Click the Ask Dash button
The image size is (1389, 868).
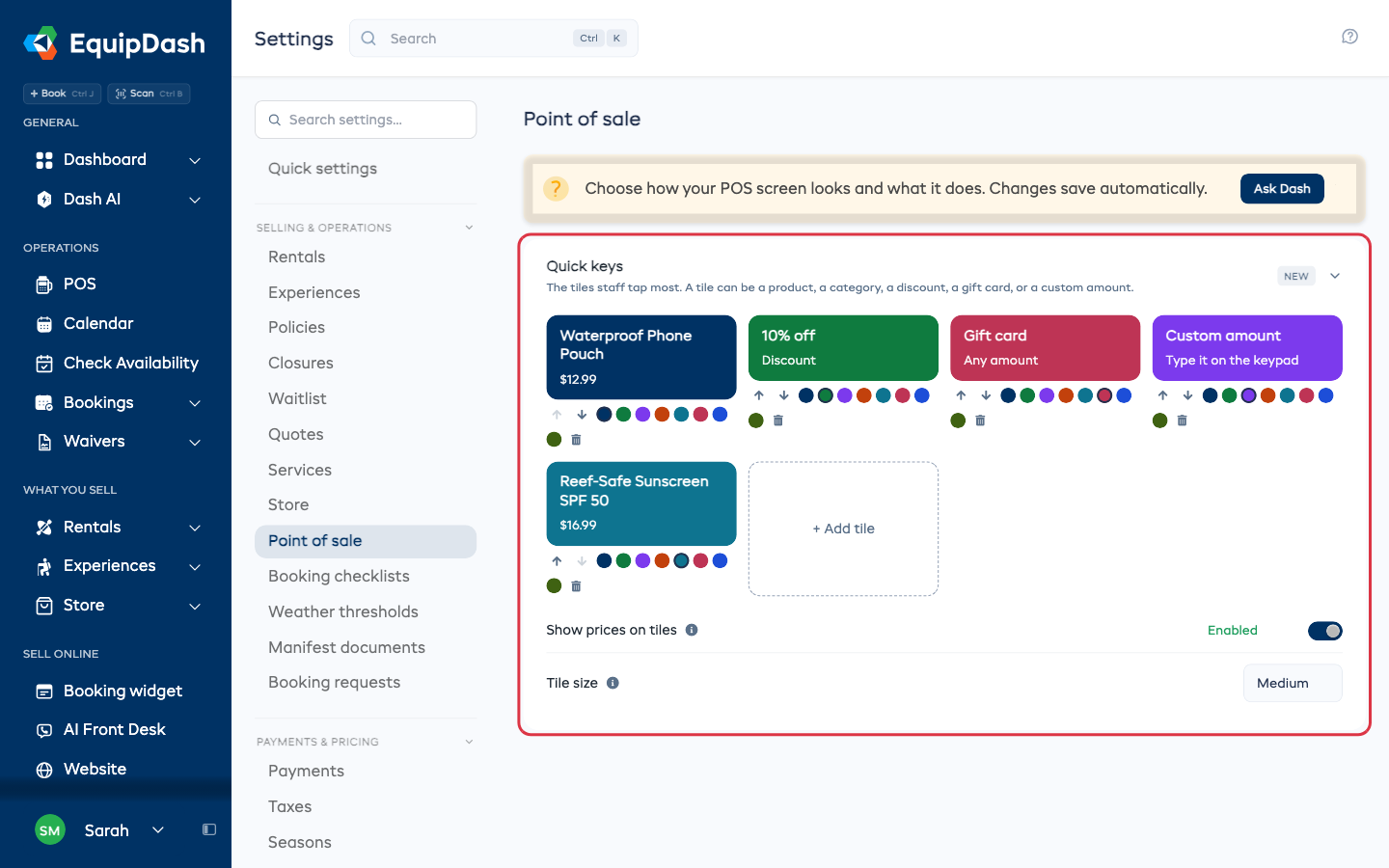click(x=1282, y=189)
